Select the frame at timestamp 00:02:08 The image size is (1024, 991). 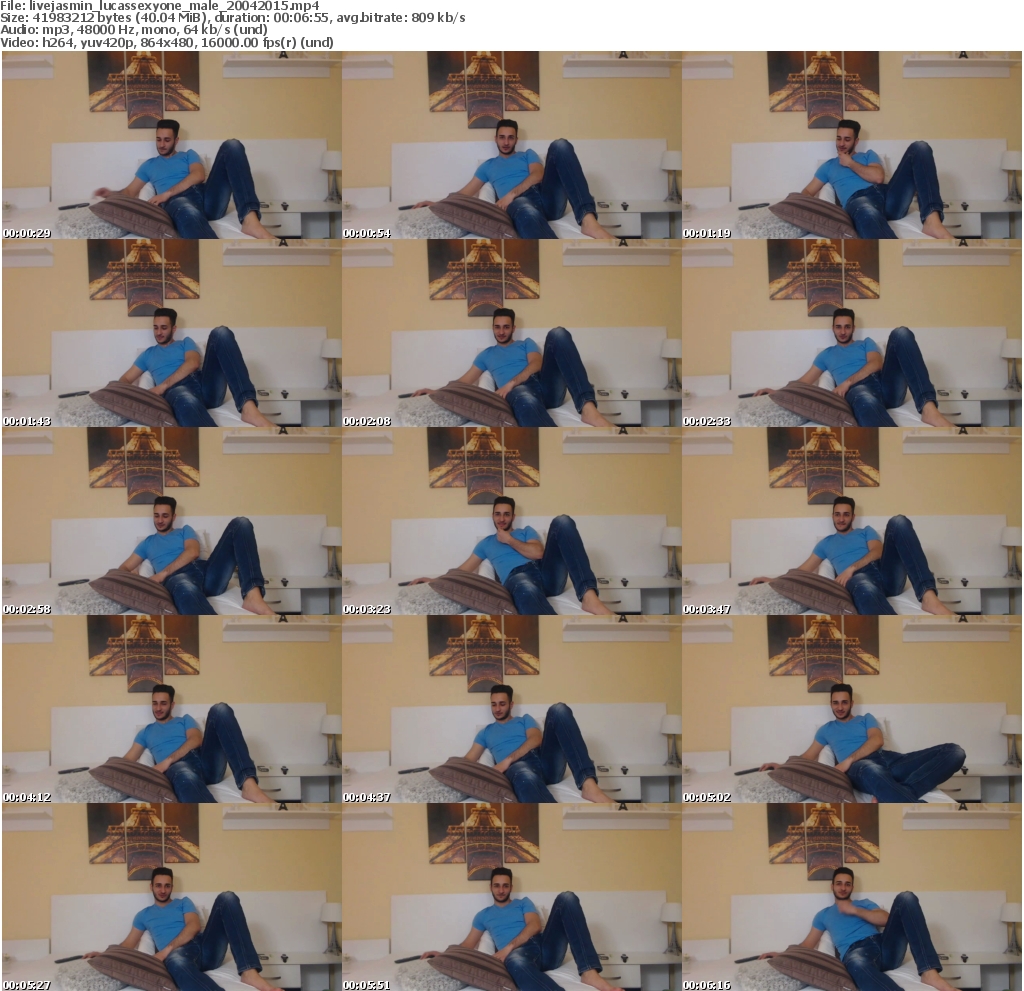[x=512, y=333]
